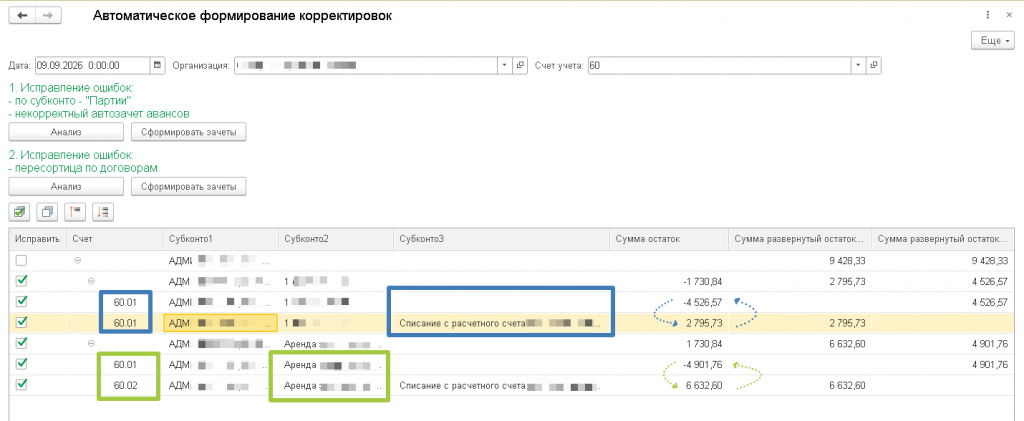Toggle the checkbox in the -1 730,84 row
Screen dimensions: 1024x421
click(22, 281)
